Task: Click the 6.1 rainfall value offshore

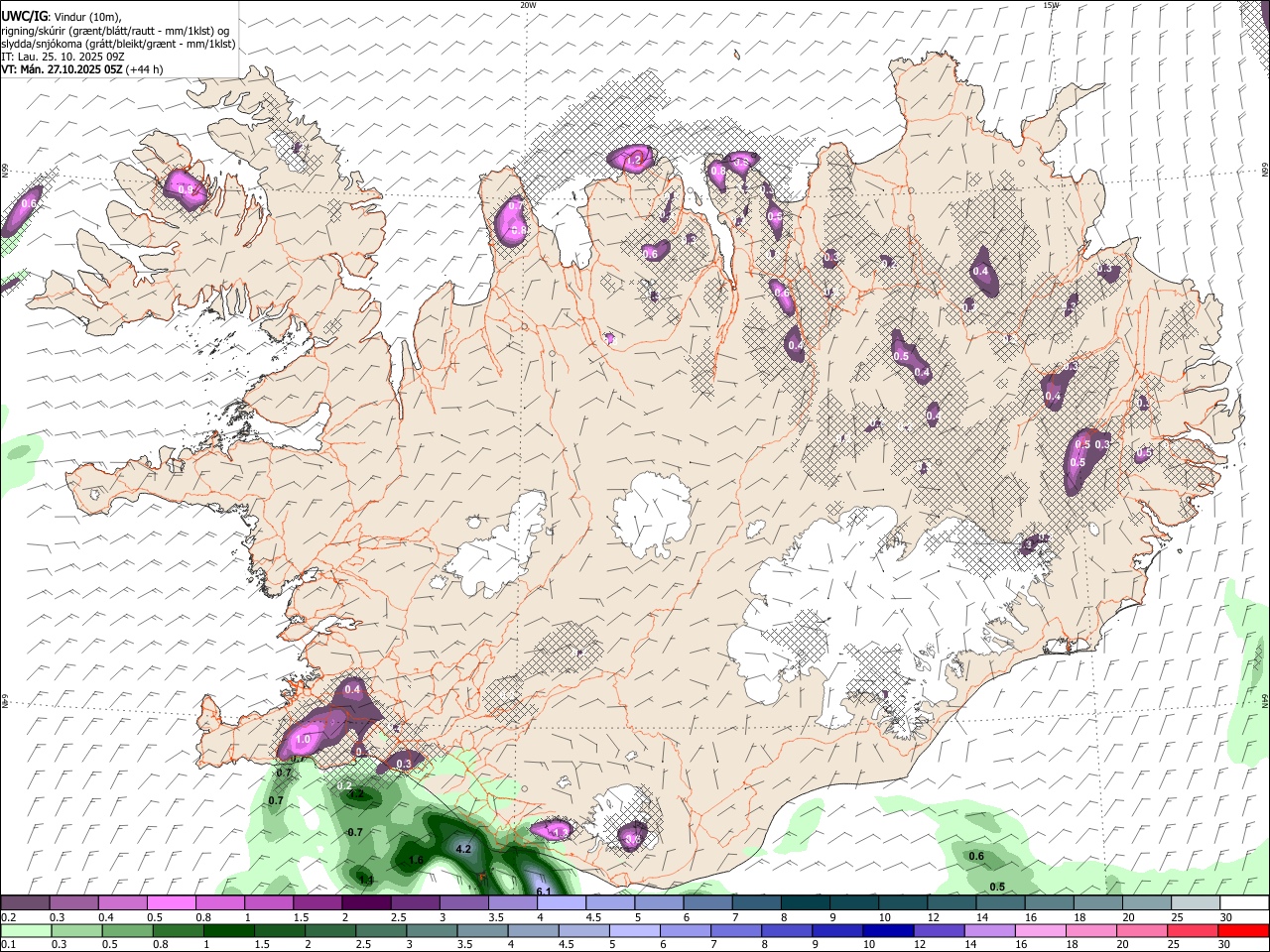Action: (543, 892)
